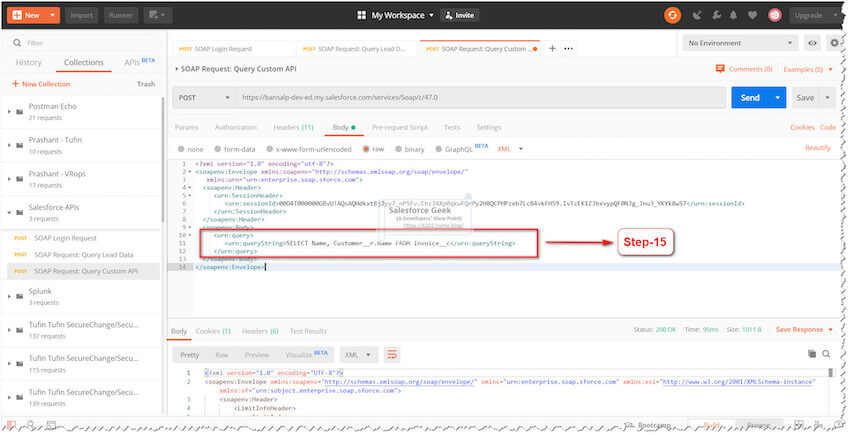Open the user avatar menu
850x435 pixels.
[775, 15]
